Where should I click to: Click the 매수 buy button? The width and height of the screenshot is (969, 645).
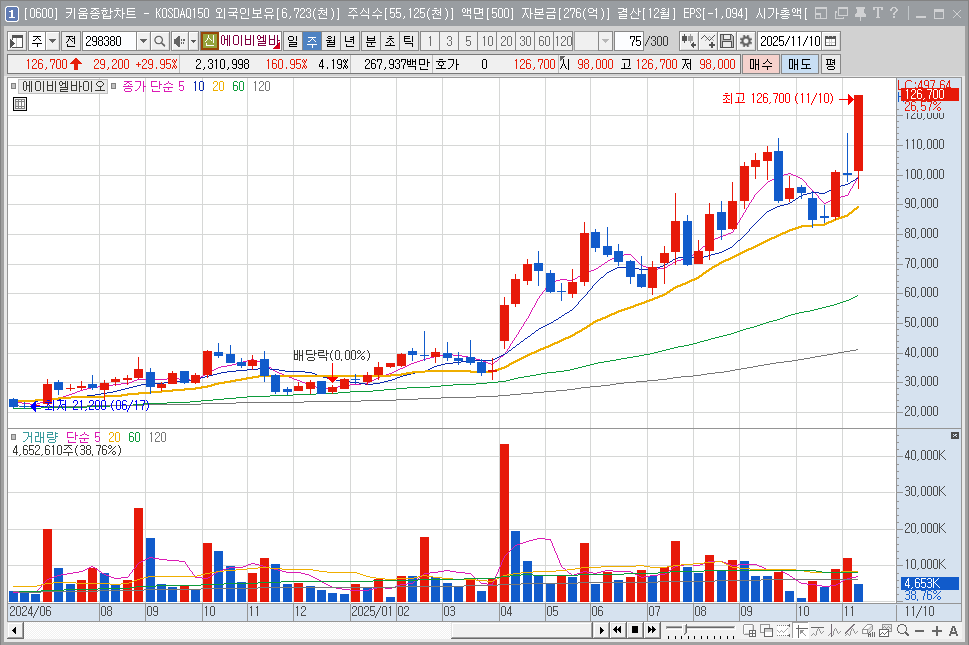pyautogui.click(x=761, y=64)
